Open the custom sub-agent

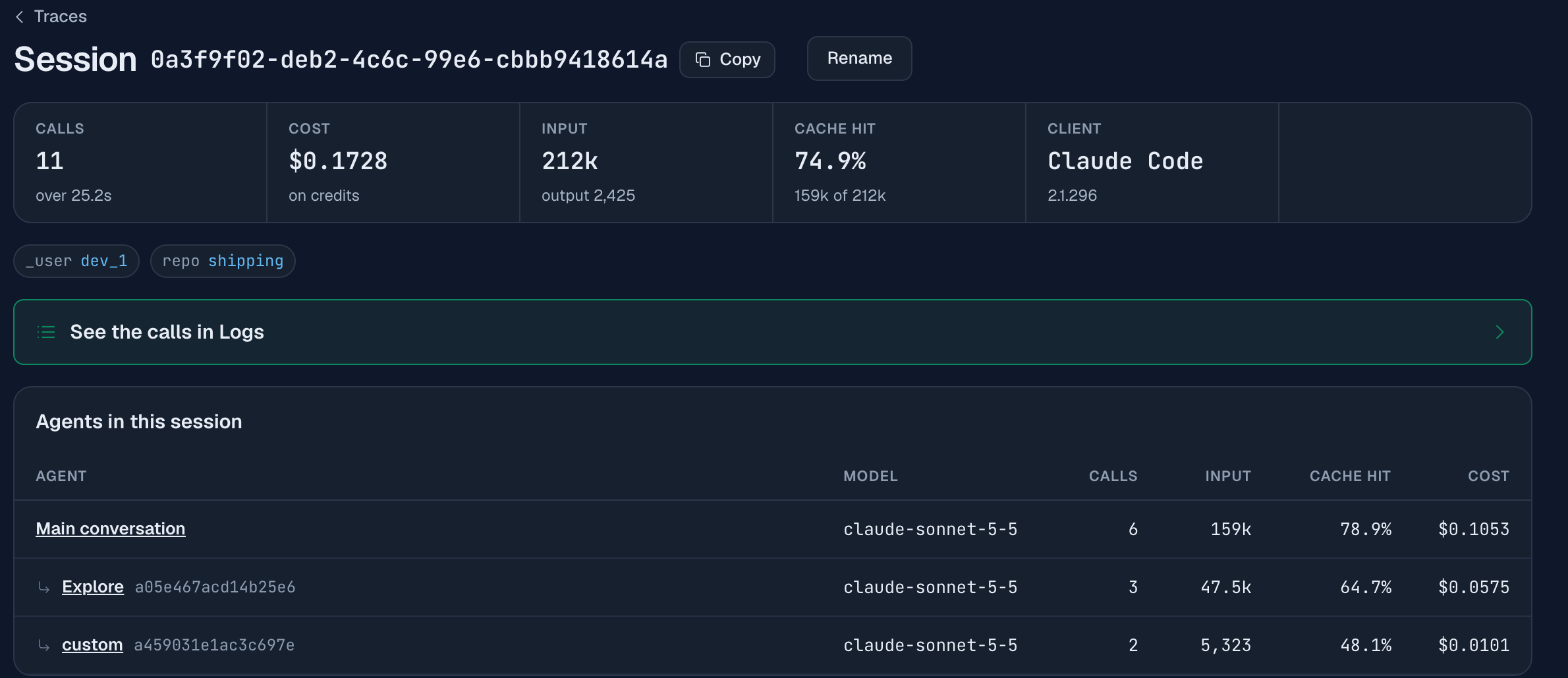(x=92, y=645)
